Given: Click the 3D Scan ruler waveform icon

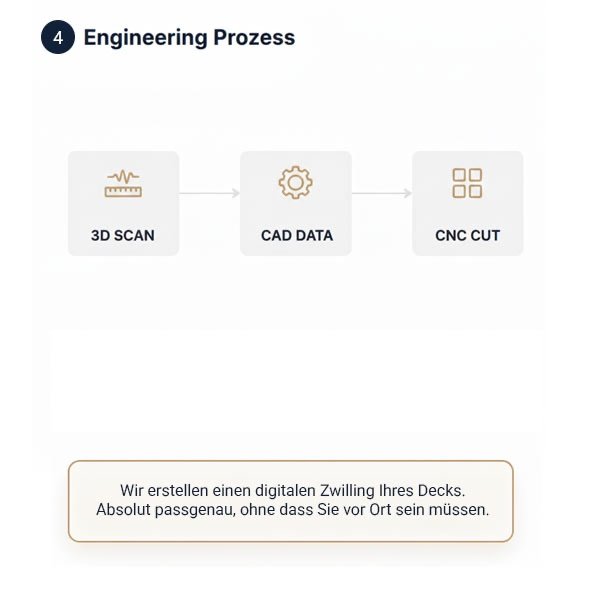Looking at the screenshot, I should point(123,184).
